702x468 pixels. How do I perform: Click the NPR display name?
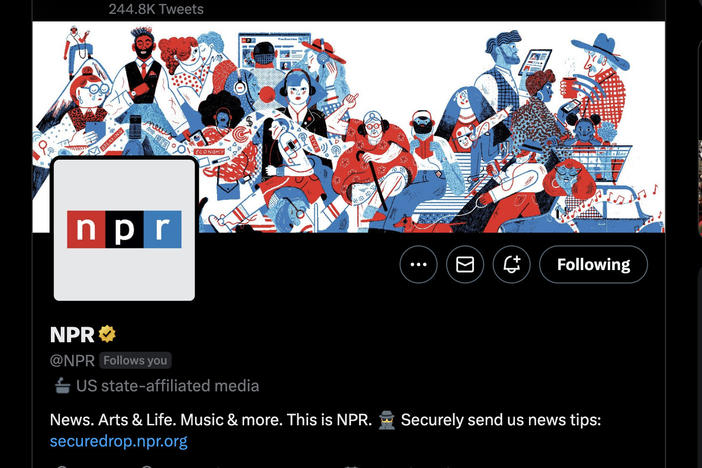[72, 335]
